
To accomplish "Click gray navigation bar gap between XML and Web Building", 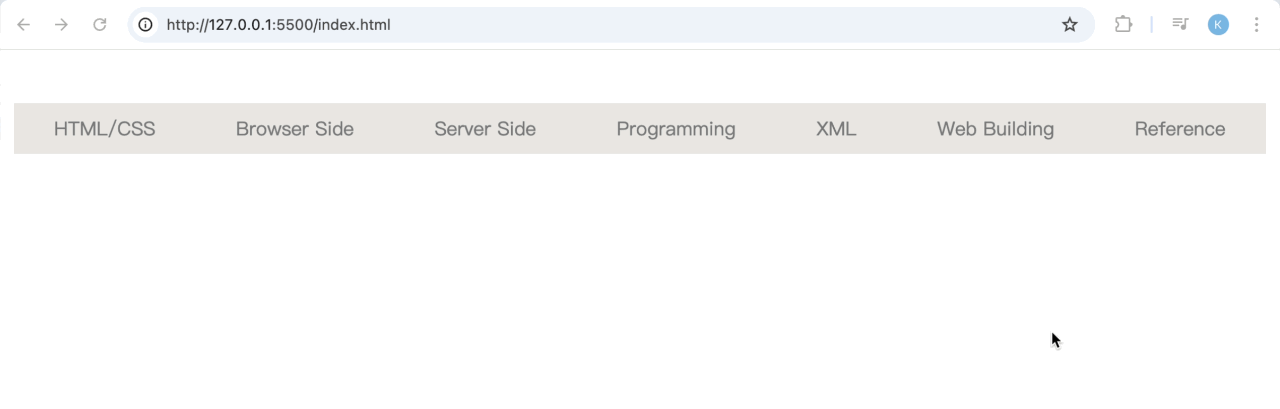I will [x=896, y=129].
